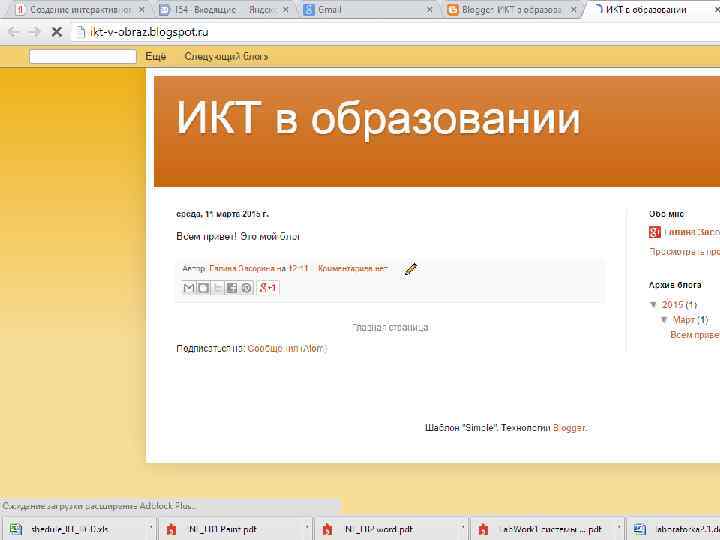The image size is (720, 540).
Task: Close the 'Email' tab
Action: coord(430,10)
